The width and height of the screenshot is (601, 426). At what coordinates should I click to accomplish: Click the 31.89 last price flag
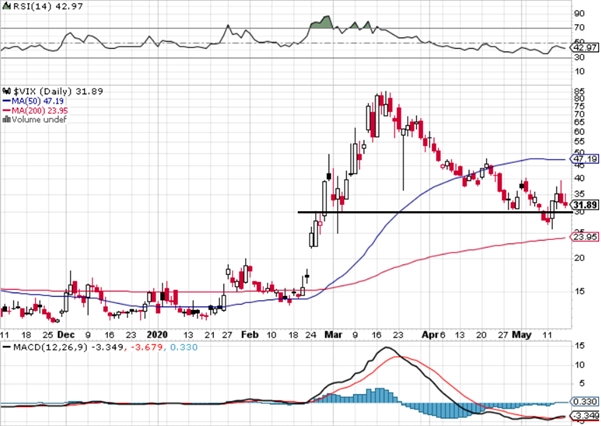(x=585, y=205)
